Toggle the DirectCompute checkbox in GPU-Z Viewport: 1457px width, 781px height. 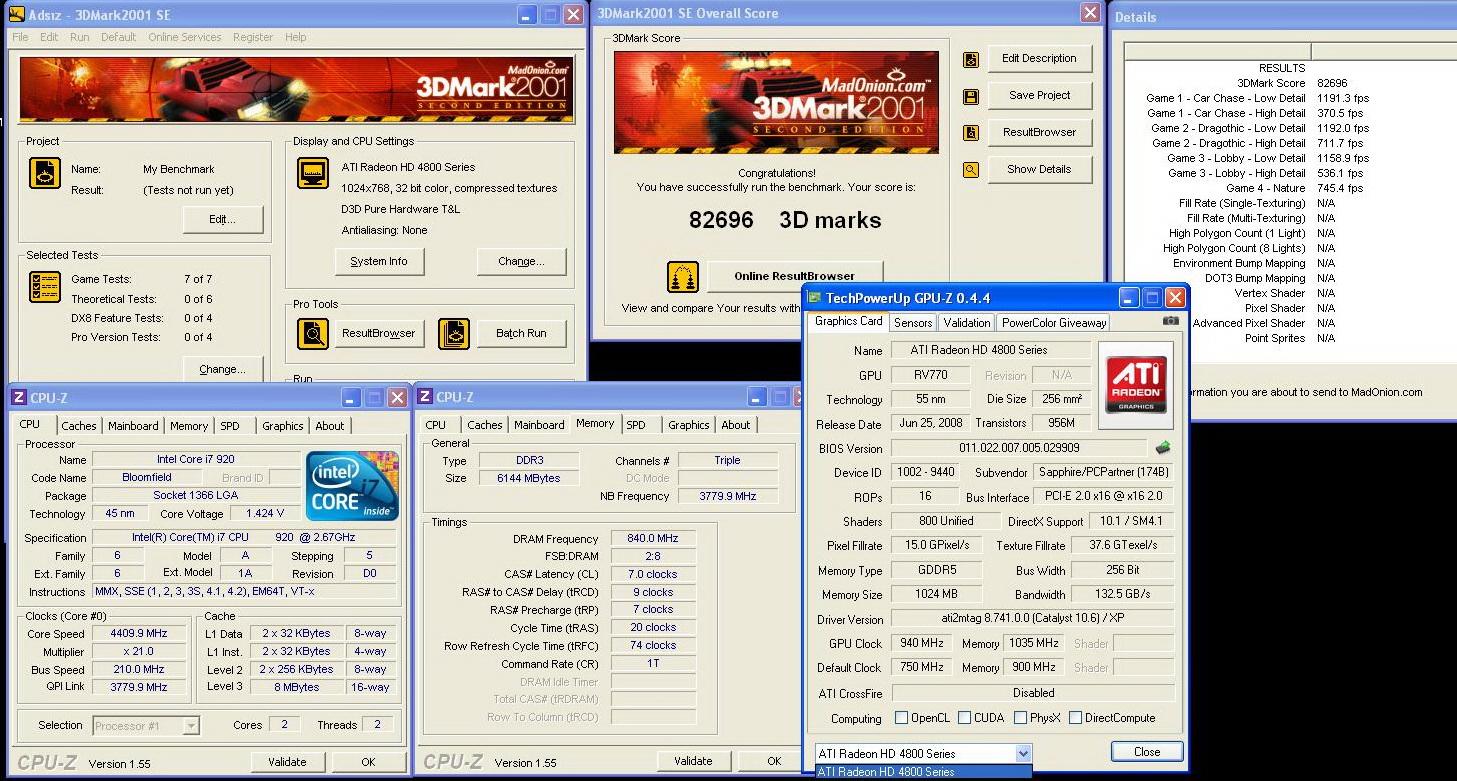(x=1076, y=718)
